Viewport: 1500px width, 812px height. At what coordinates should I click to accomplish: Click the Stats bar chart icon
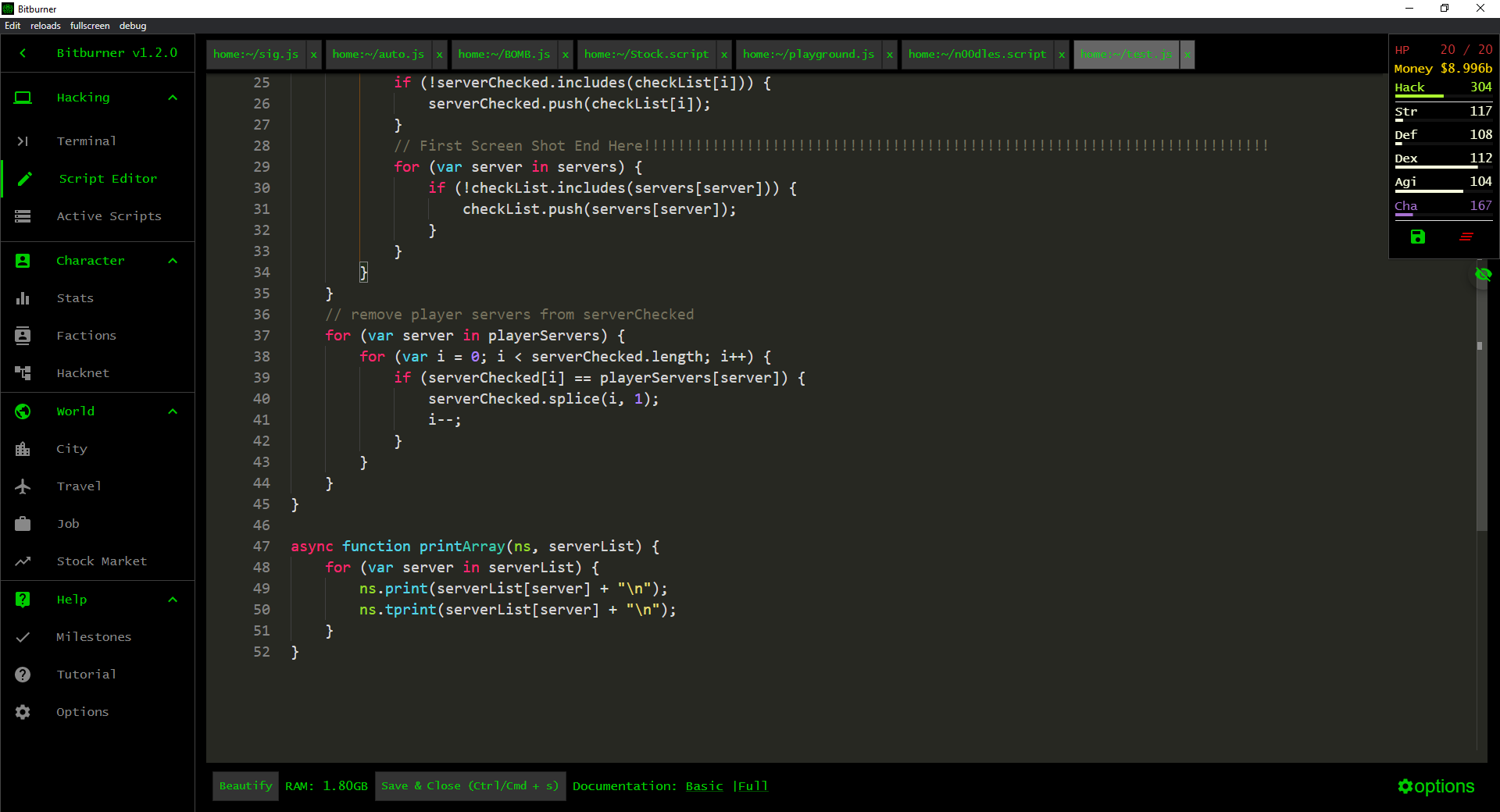23,298
